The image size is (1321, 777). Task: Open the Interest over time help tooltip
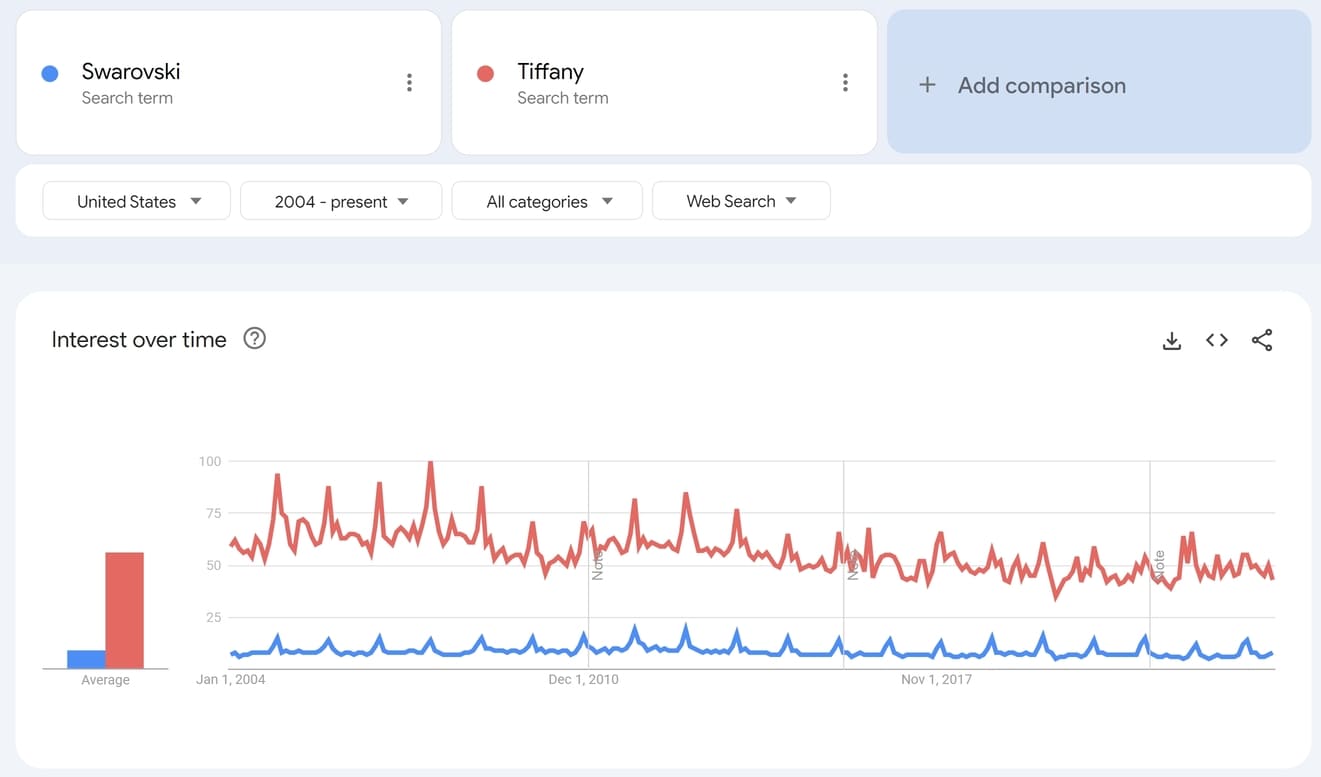coord(254,339)
